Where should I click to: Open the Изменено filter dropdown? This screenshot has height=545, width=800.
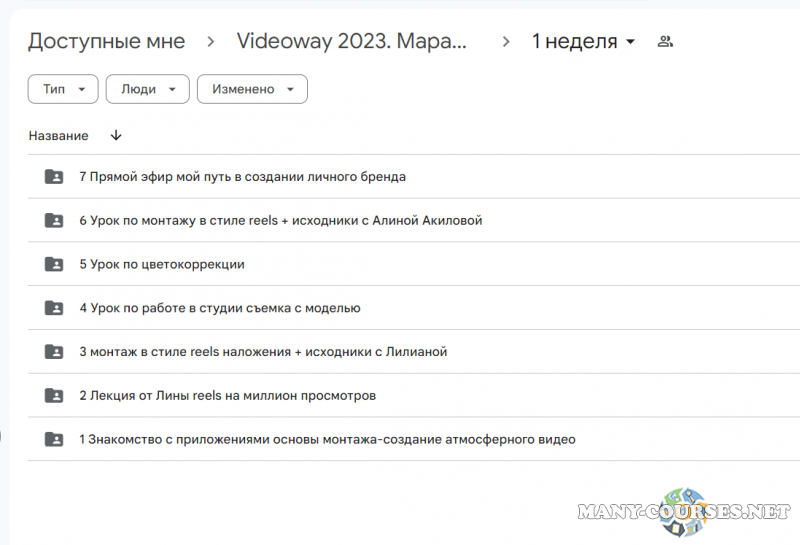252,89
